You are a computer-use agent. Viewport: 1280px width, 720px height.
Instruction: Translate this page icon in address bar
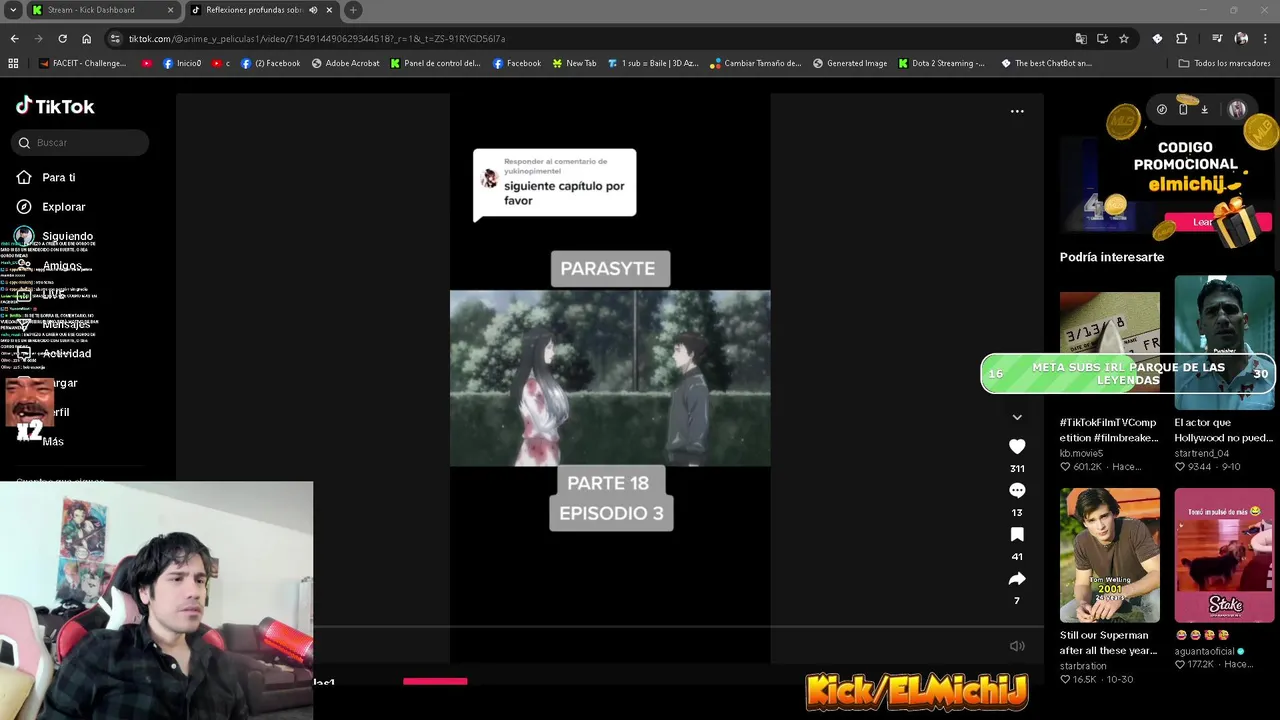click(1081, 38)
